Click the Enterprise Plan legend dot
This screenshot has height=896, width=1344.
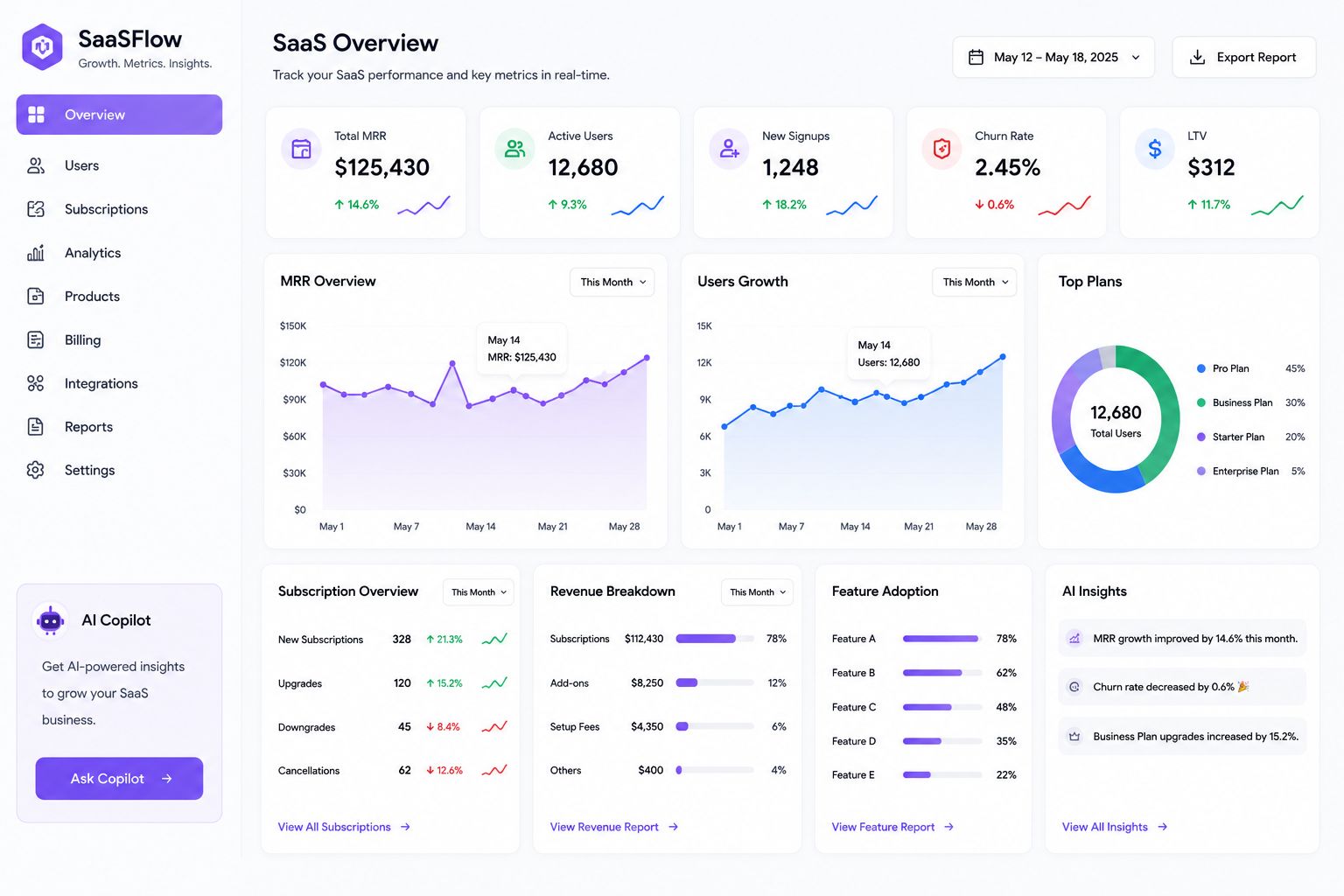click(x=1201, y=471)
